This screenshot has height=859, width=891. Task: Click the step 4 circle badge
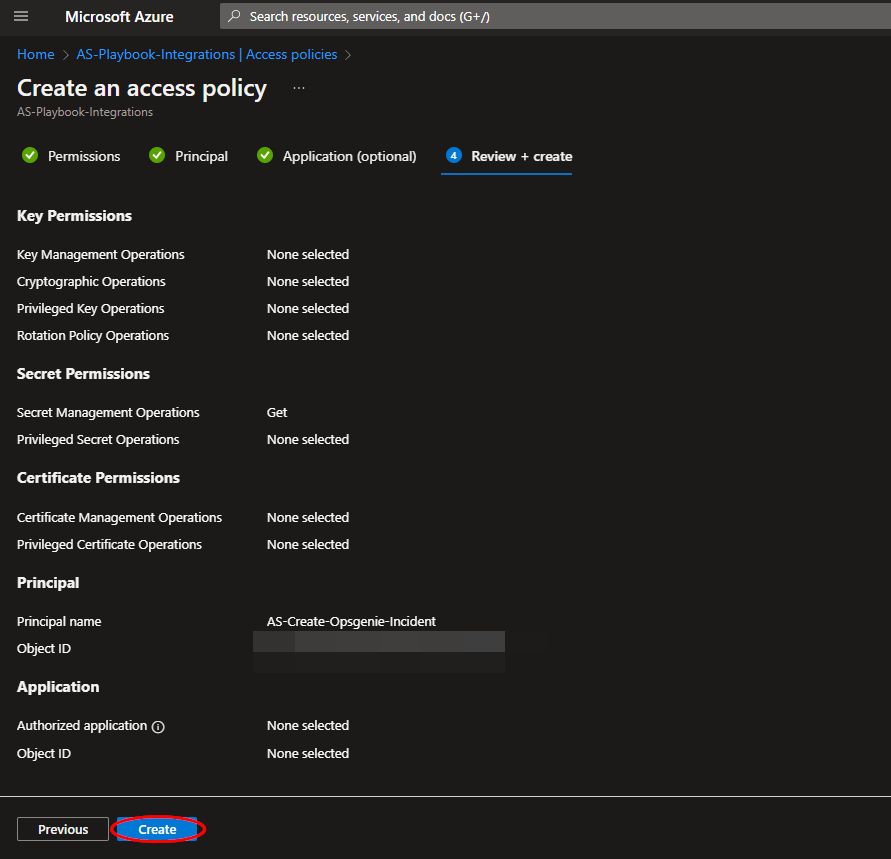coord(453,155)
